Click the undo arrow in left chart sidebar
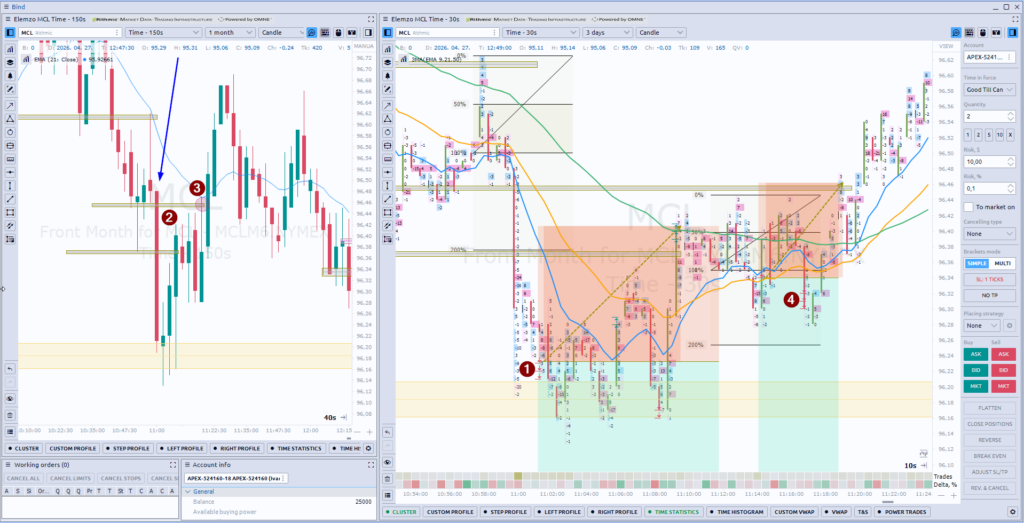 [x=9, y=367]
